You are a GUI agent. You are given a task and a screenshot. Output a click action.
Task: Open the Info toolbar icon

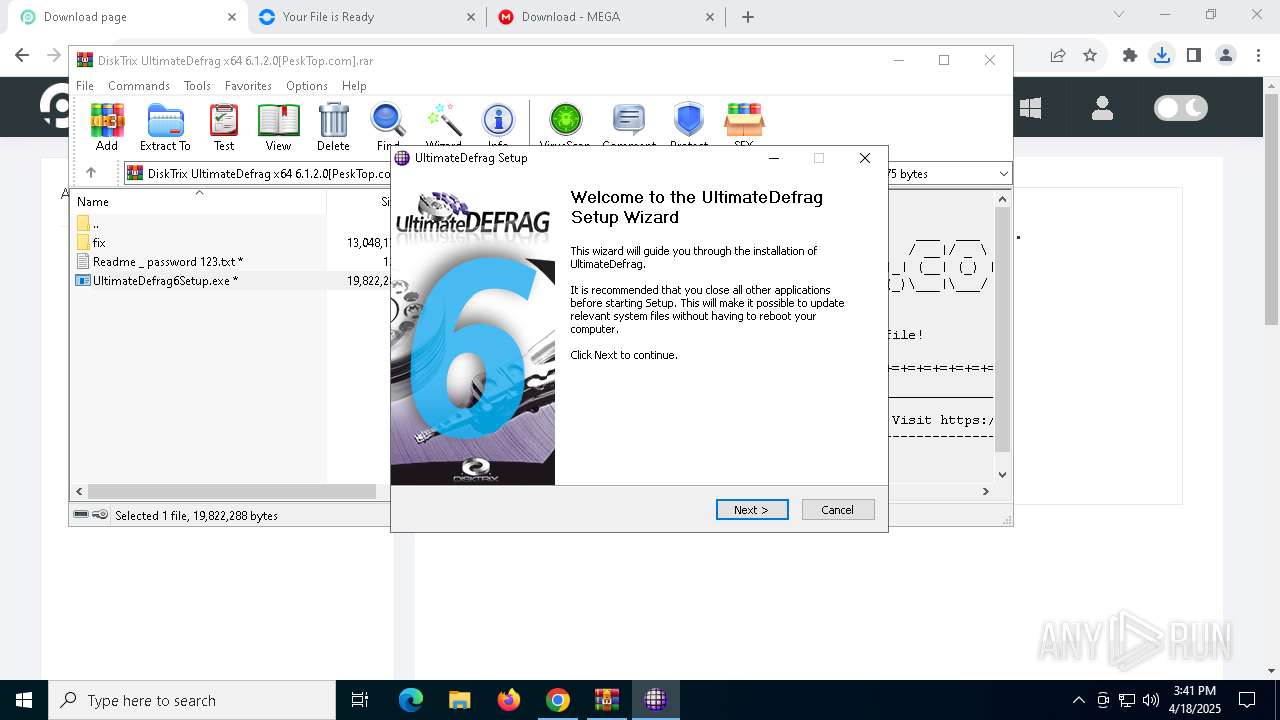[x=498, y=125]
